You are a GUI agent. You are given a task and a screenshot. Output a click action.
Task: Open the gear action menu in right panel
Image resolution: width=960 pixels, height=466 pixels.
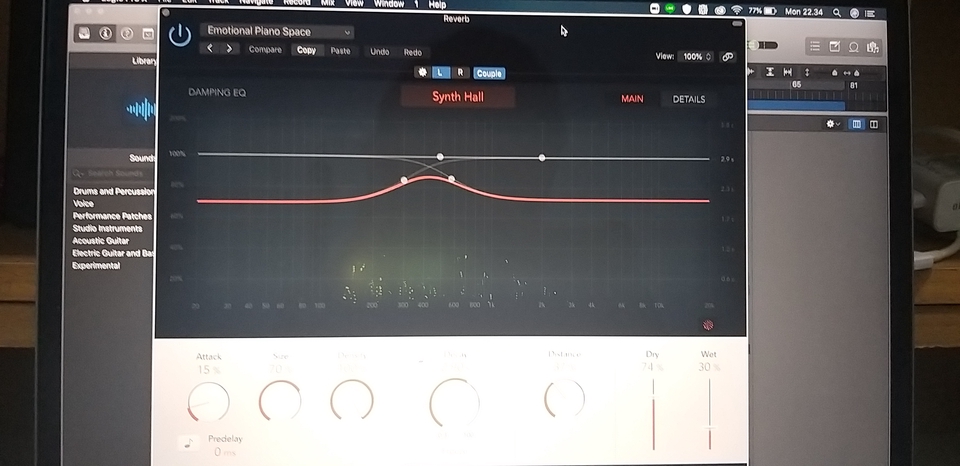tap(833, 124)
